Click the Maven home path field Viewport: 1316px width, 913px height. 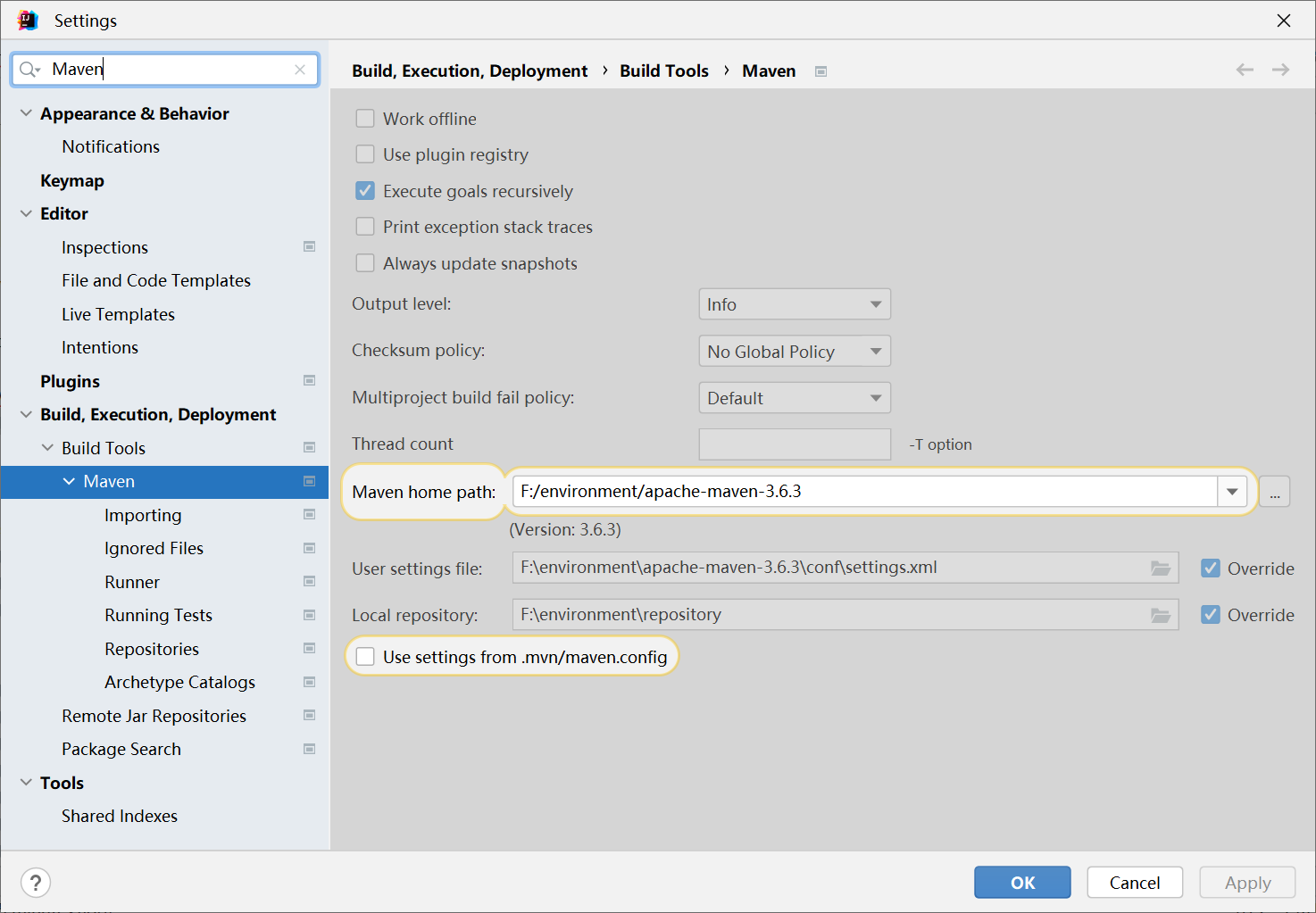point(865,492)
